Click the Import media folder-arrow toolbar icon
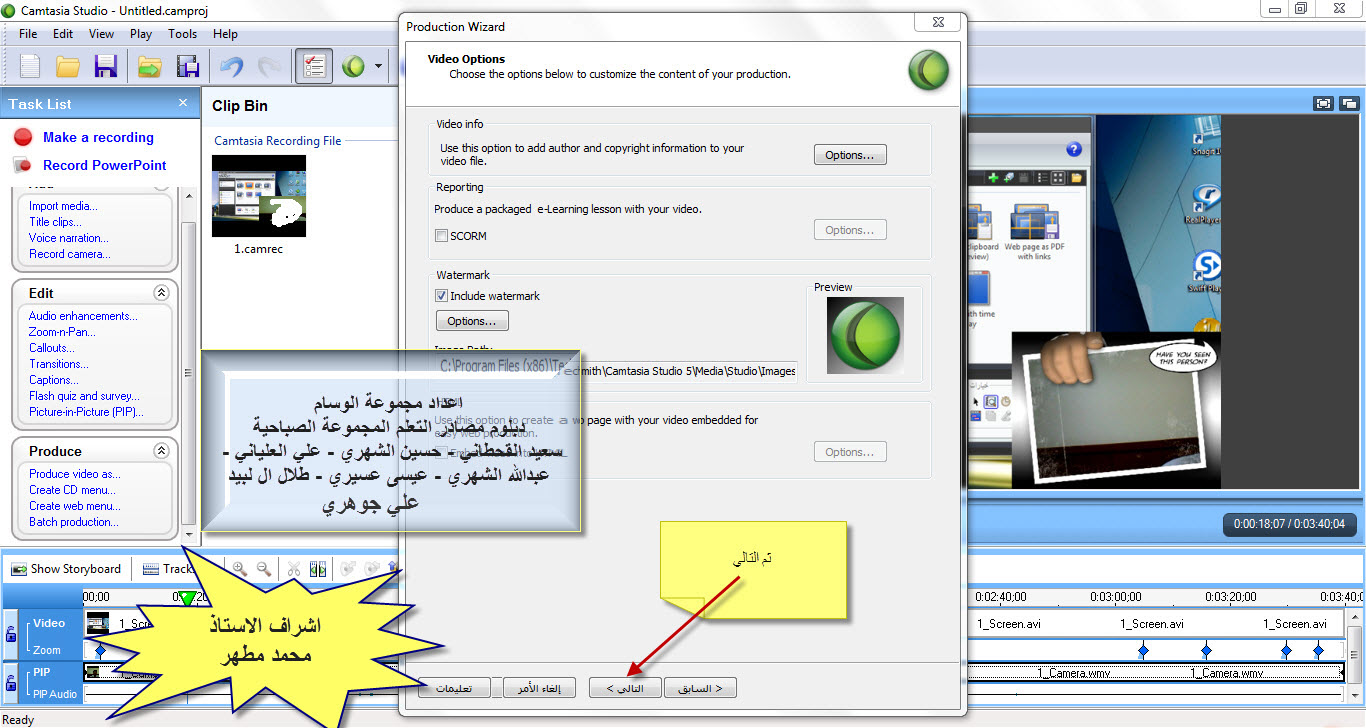1366x728 pixels. (x=149, y=67)
